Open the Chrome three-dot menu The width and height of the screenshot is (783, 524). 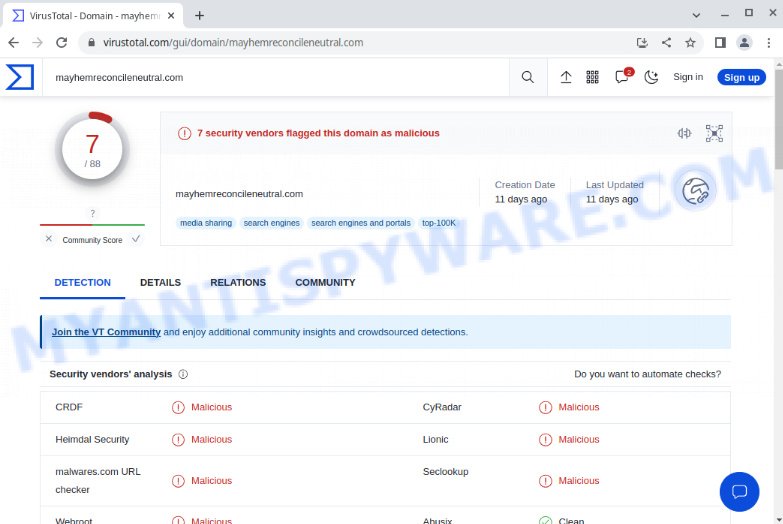click(x=769, y=42)
